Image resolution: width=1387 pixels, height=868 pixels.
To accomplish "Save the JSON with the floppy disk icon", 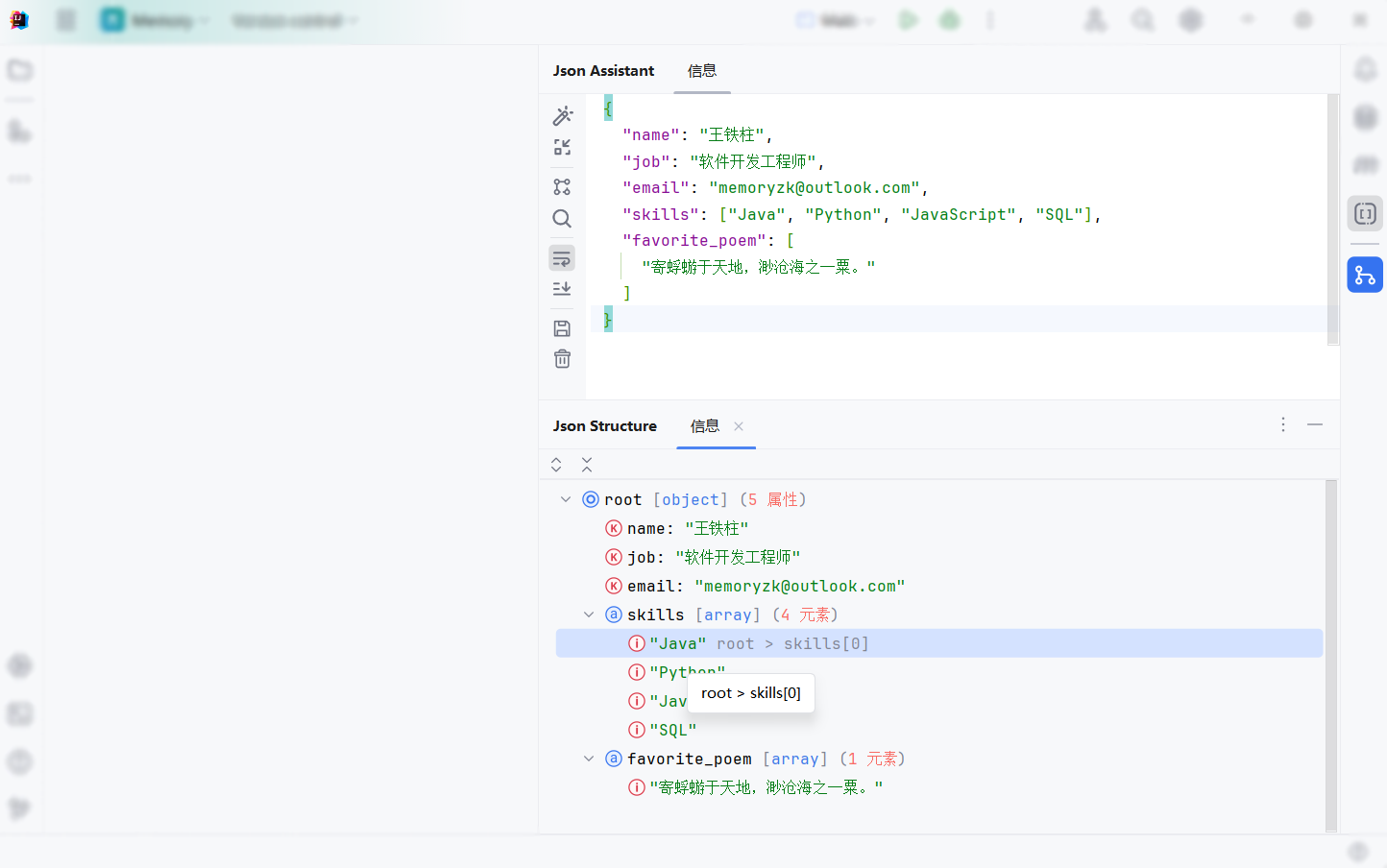I will pyautogui.click(x=563, y=328).
